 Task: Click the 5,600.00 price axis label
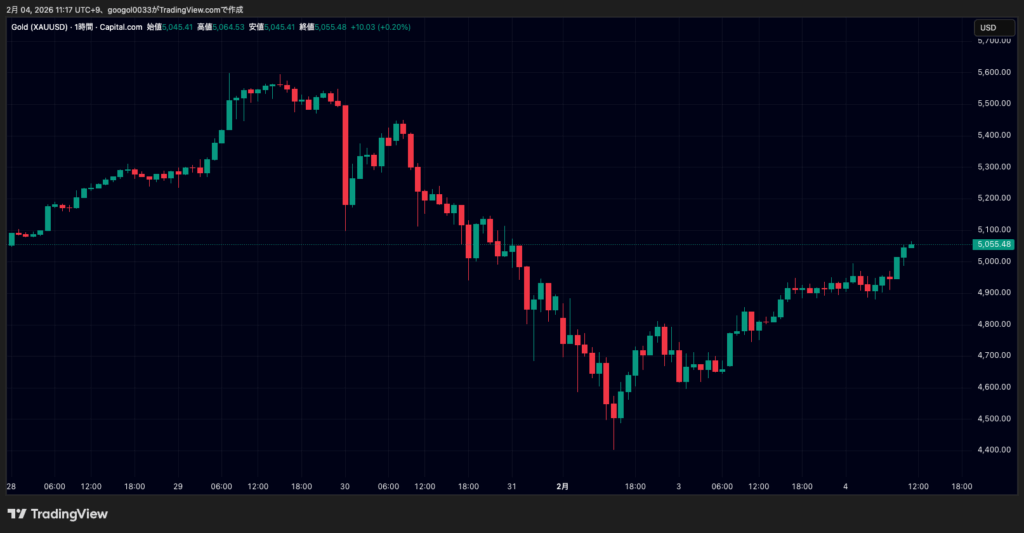(995, 72)
